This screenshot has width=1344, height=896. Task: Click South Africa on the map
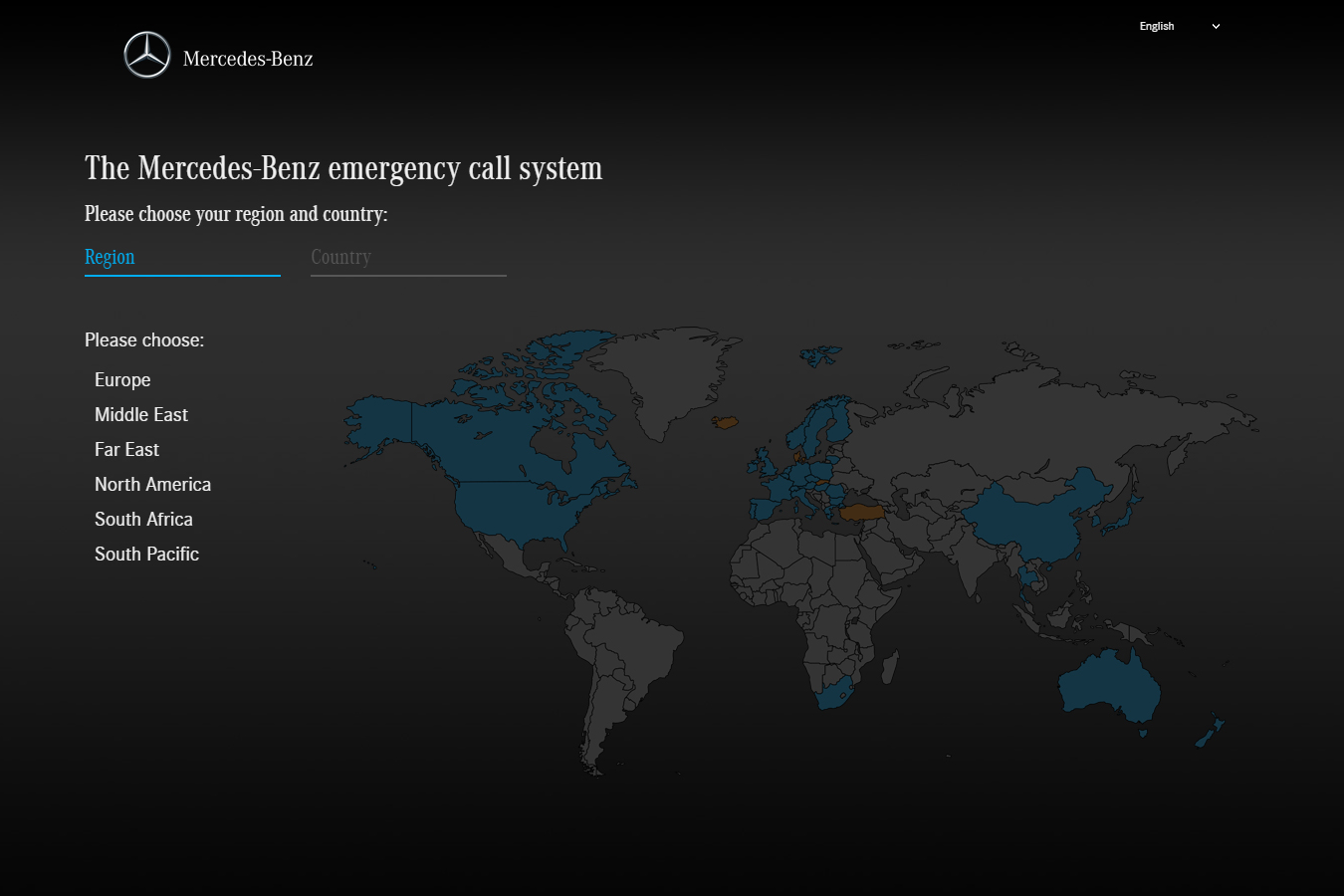click(834, 694)
